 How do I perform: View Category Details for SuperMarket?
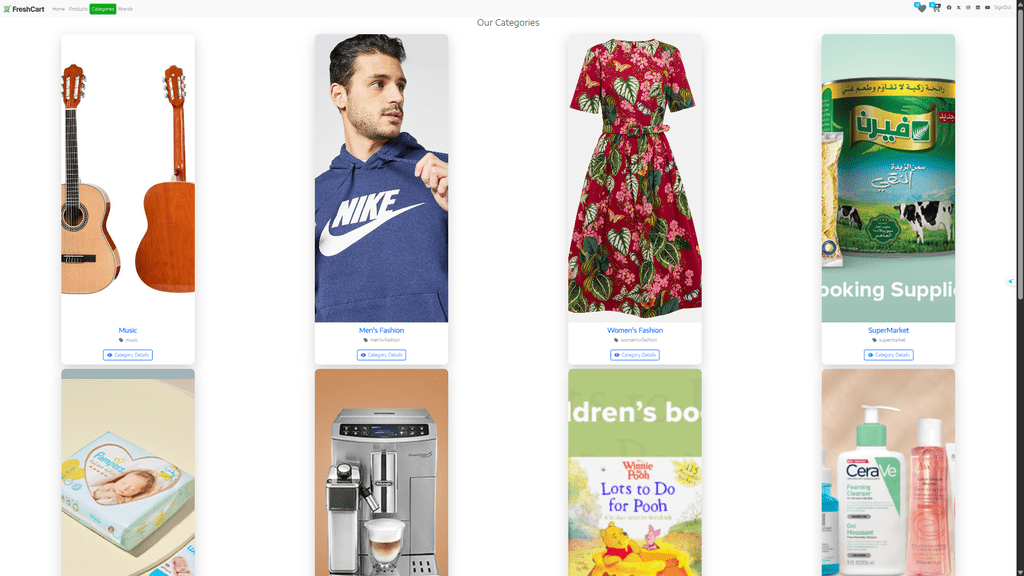[888, 355]
